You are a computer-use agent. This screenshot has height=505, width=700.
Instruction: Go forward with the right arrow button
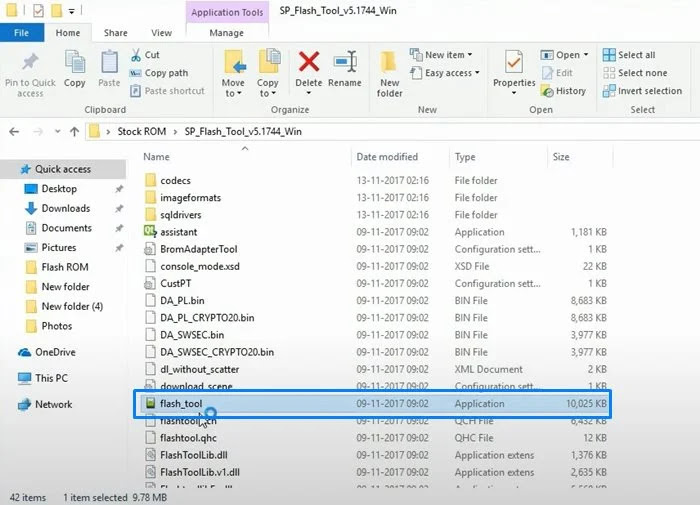pos(38,132)
